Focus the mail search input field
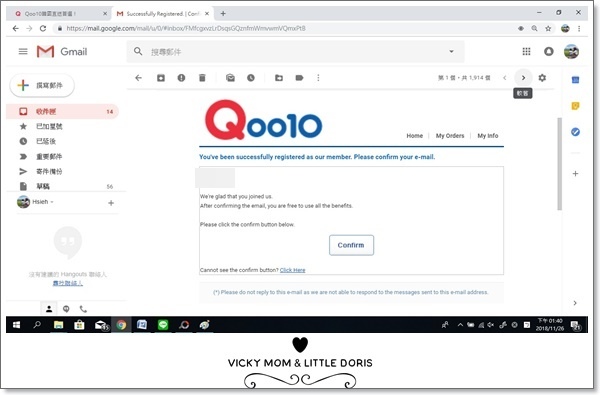600x395 pixels. pyautogui.click(x=295, y=52)
